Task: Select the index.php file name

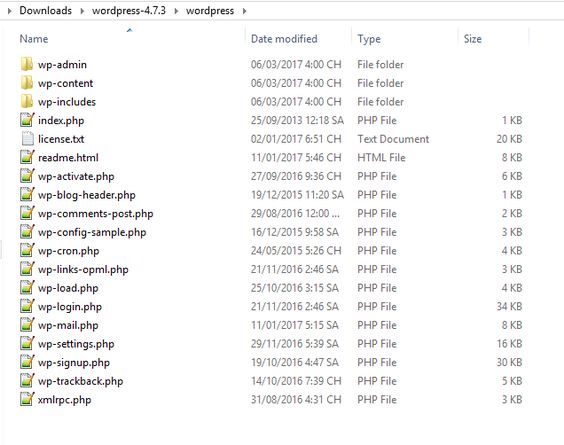Action: point(61,121)
